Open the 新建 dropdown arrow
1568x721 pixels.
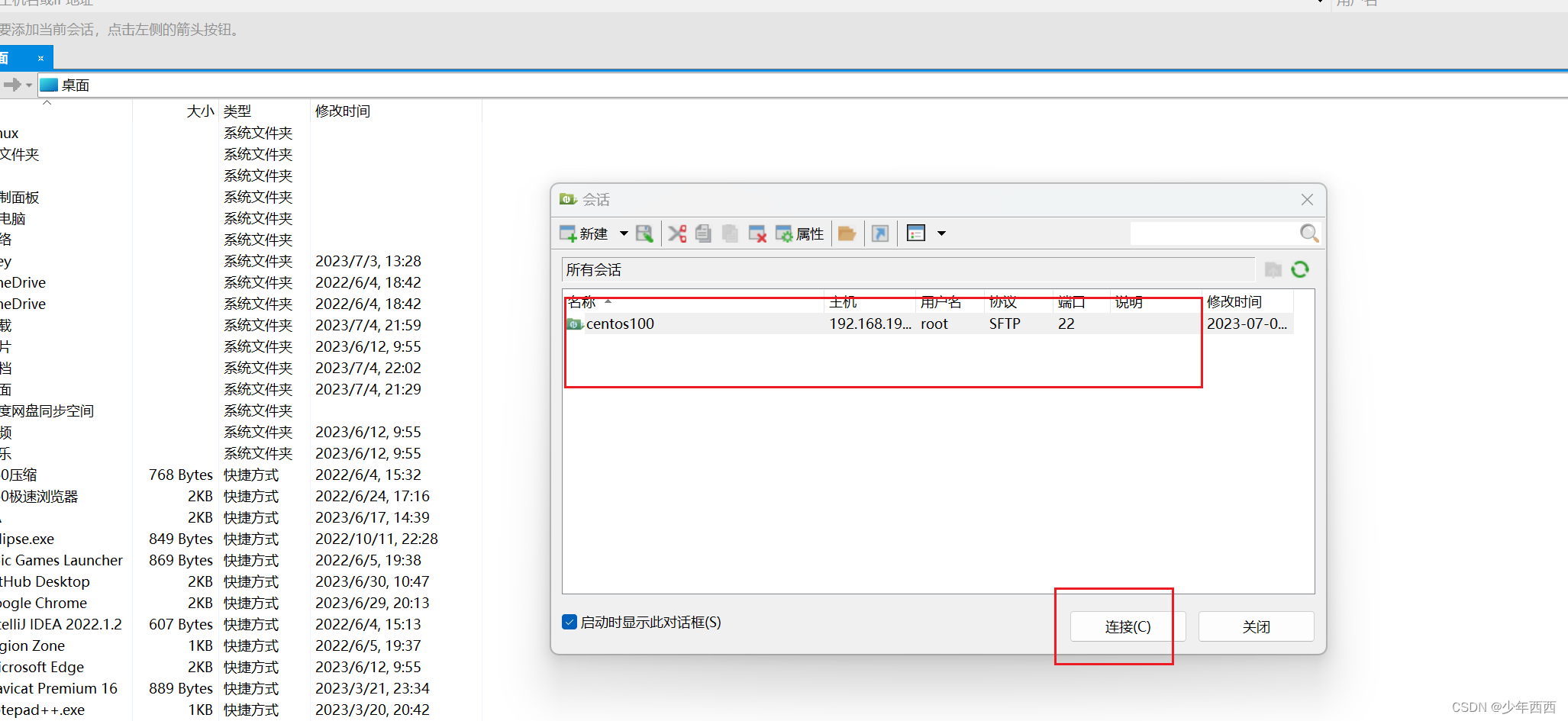tap(624, 233)
